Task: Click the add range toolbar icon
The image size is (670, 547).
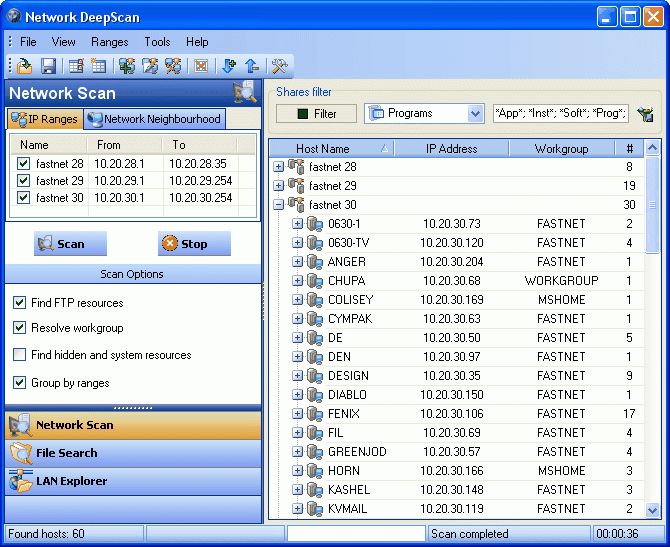Action: [x=126, y=66]
